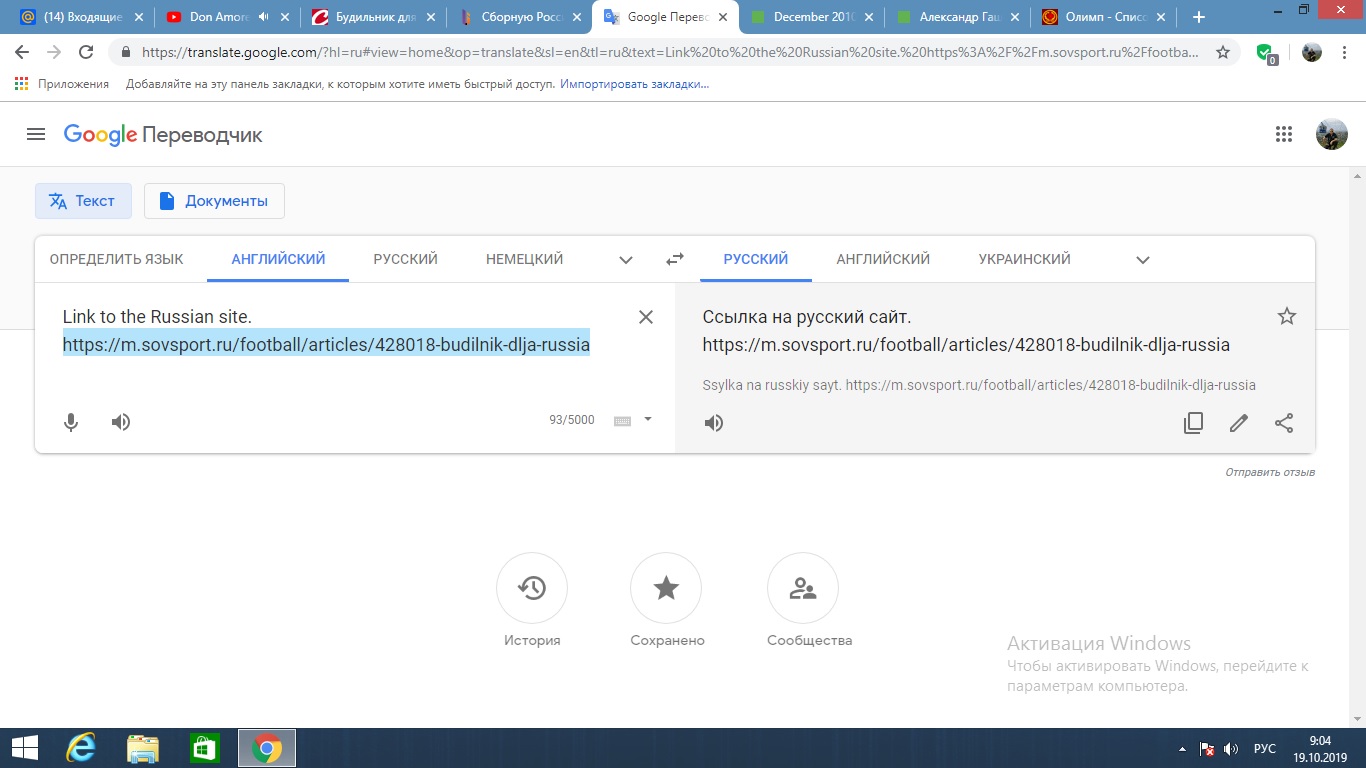Open a new browser tab

[x=1199, y=17]
